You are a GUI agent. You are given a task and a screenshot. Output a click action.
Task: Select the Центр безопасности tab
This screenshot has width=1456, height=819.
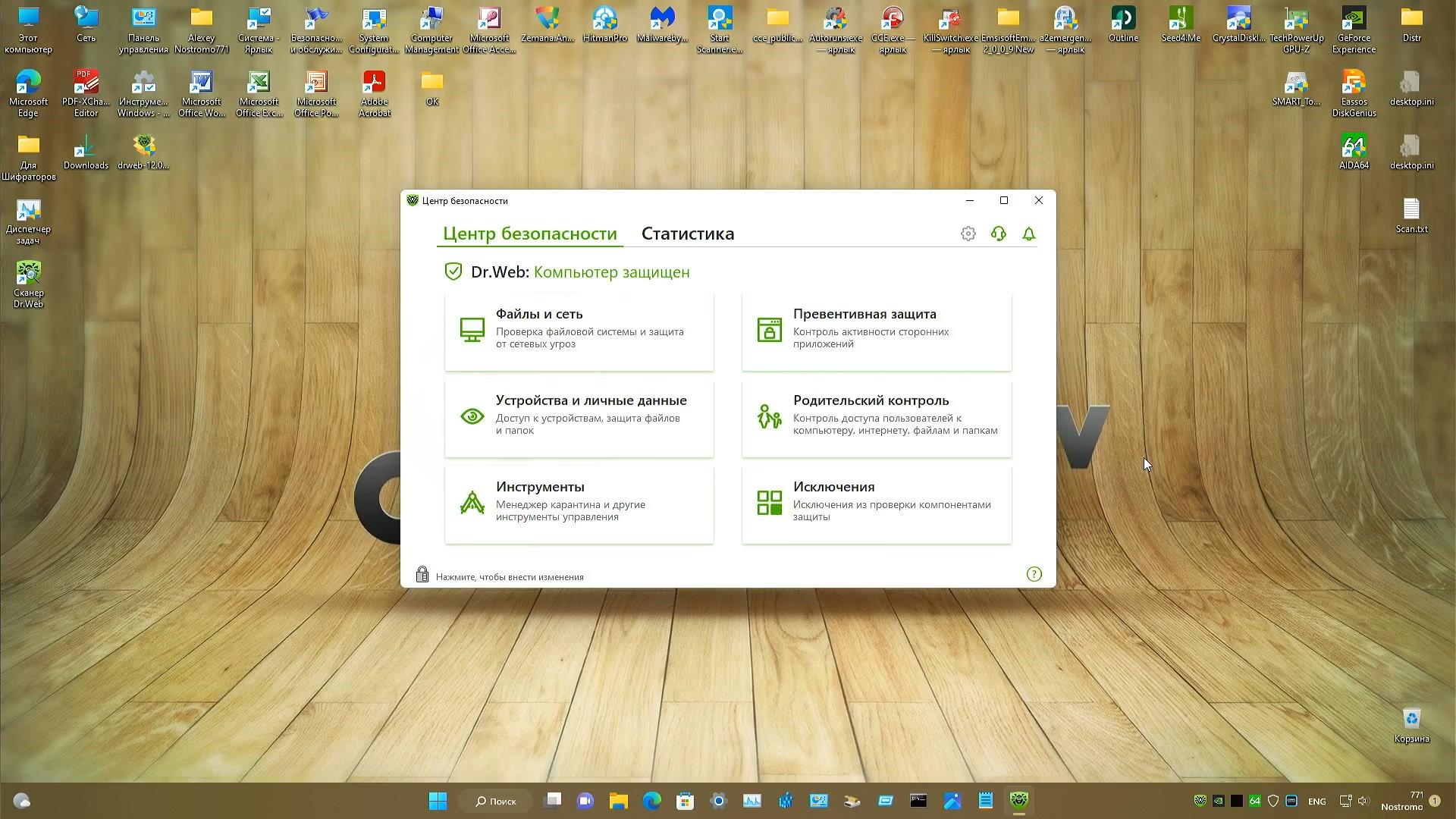coord(529,234)
